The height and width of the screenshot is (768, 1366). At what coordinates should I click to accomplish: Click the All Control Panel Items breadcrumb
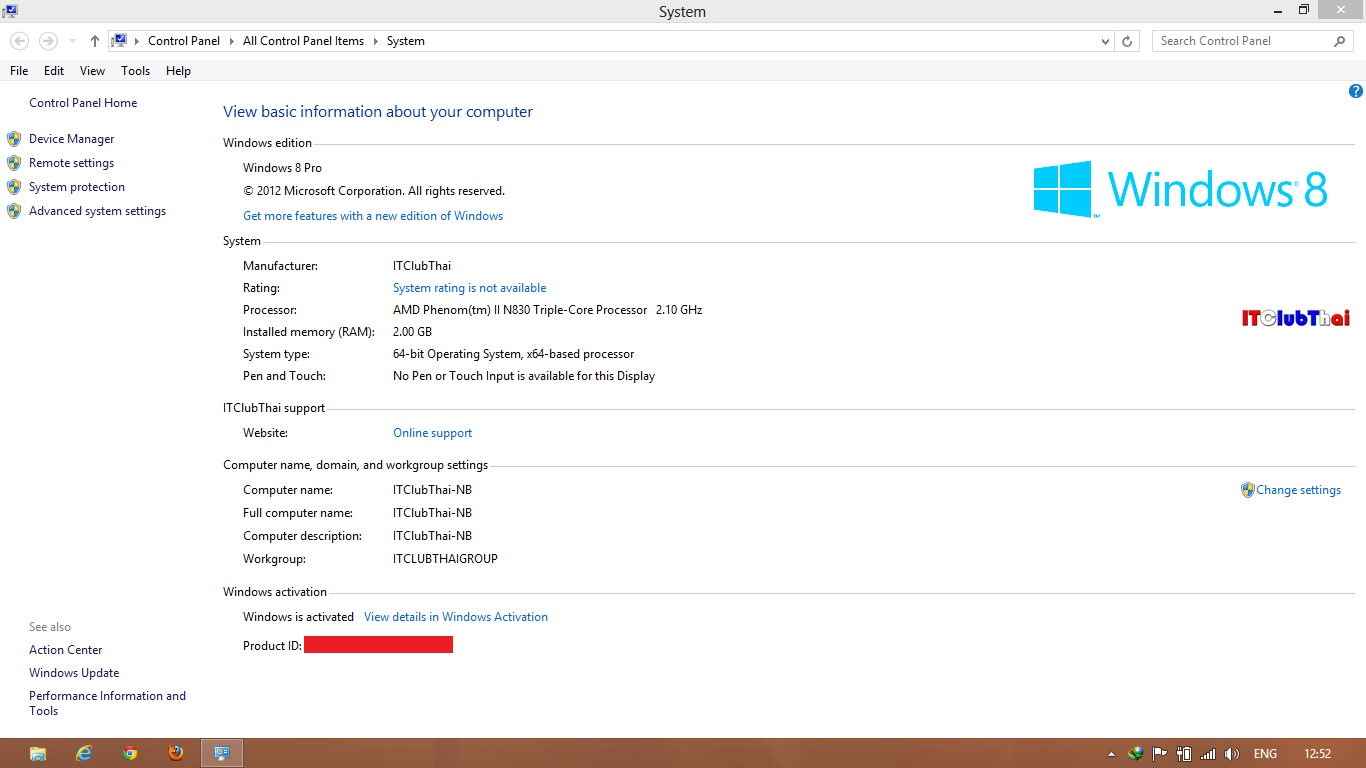click(304, 41)
